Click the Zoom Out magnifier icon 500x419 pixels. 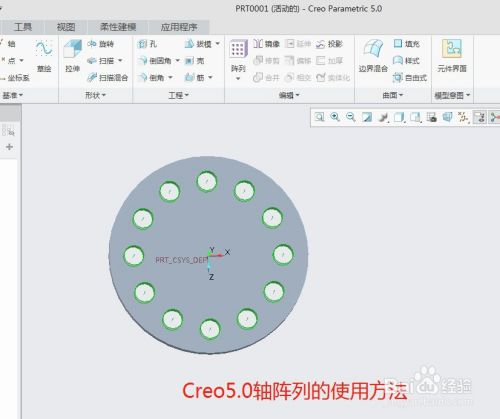click(x=351, y=117)
